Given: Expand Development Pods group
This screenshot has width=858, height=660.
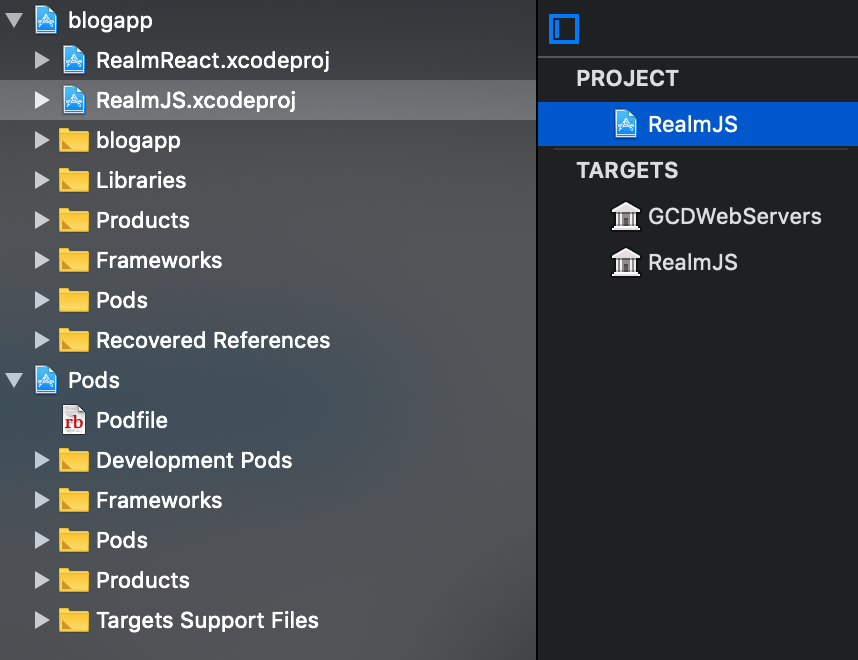Looking at the screenshot, I should point(41,460).
